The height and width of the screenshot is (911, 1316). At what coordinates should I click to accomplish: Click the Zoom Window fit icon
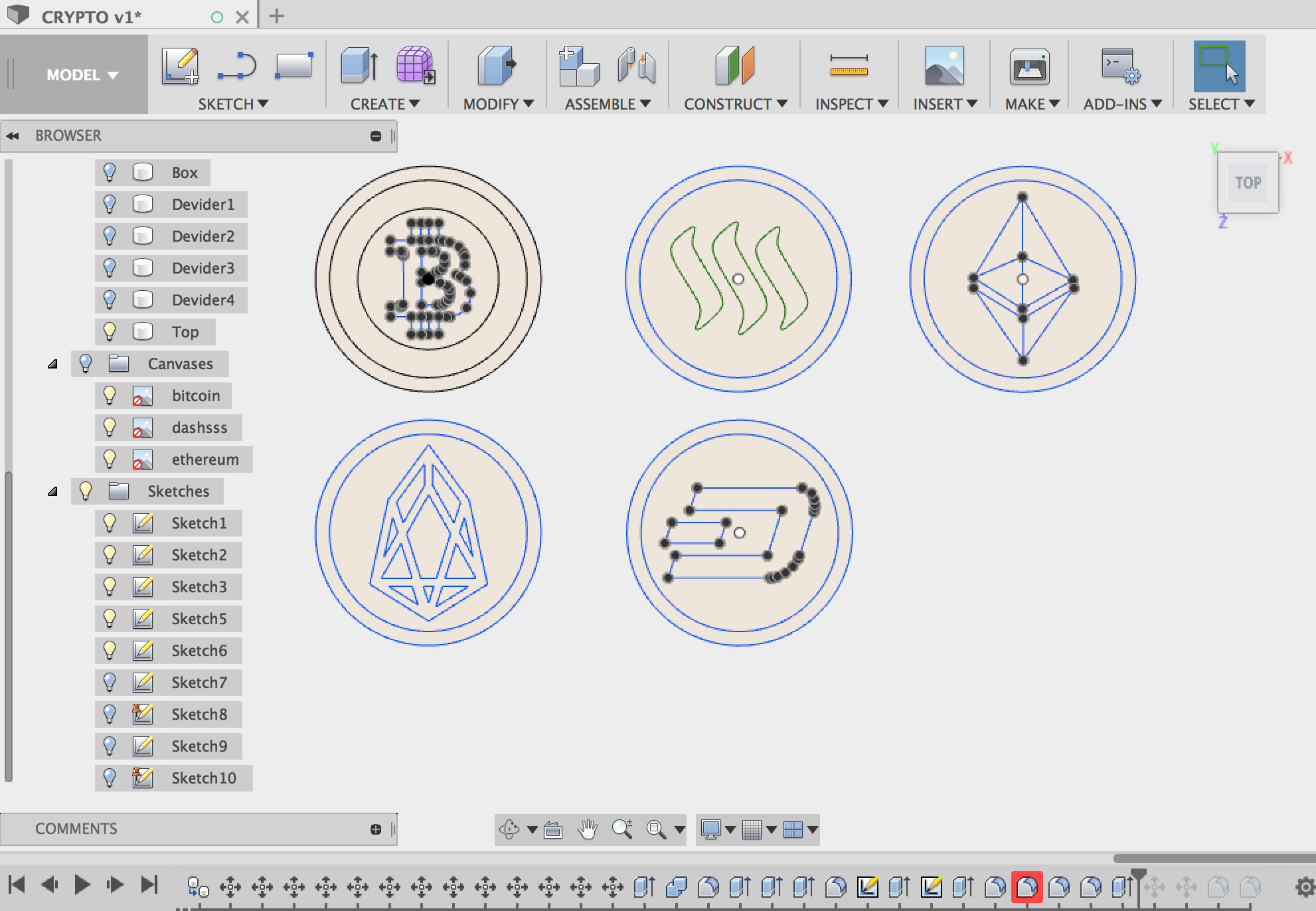656,829
